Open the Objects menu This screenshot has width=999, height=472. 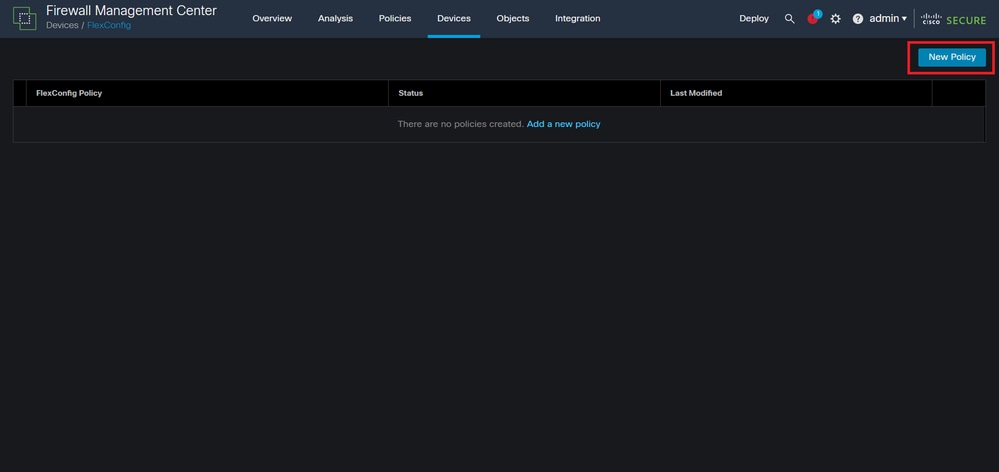coord(513,18)
